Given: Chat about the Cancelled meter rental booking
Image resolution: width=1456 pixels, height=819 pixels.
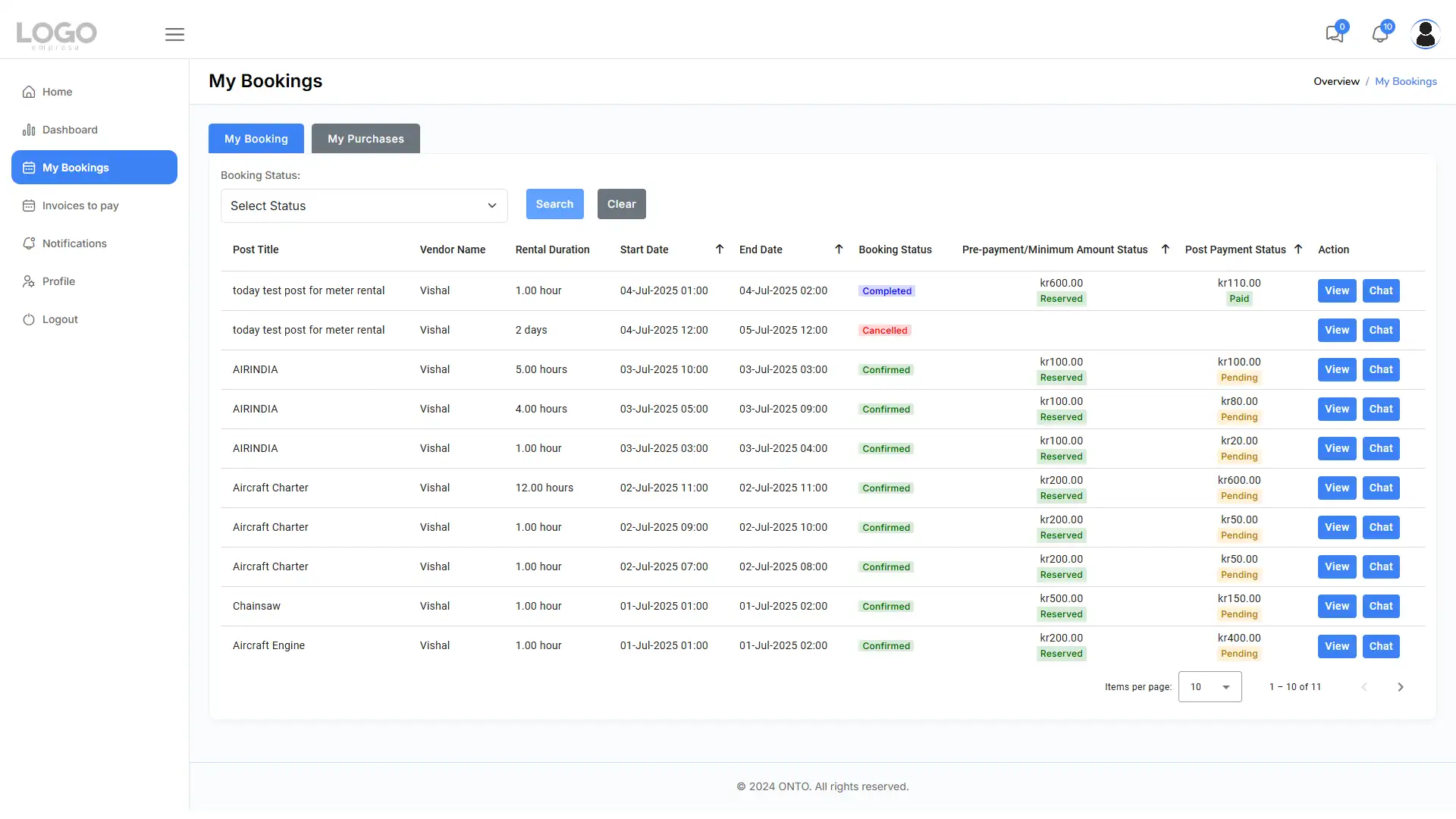Looking at the screenshot, I should click(x=1381, y=330).
